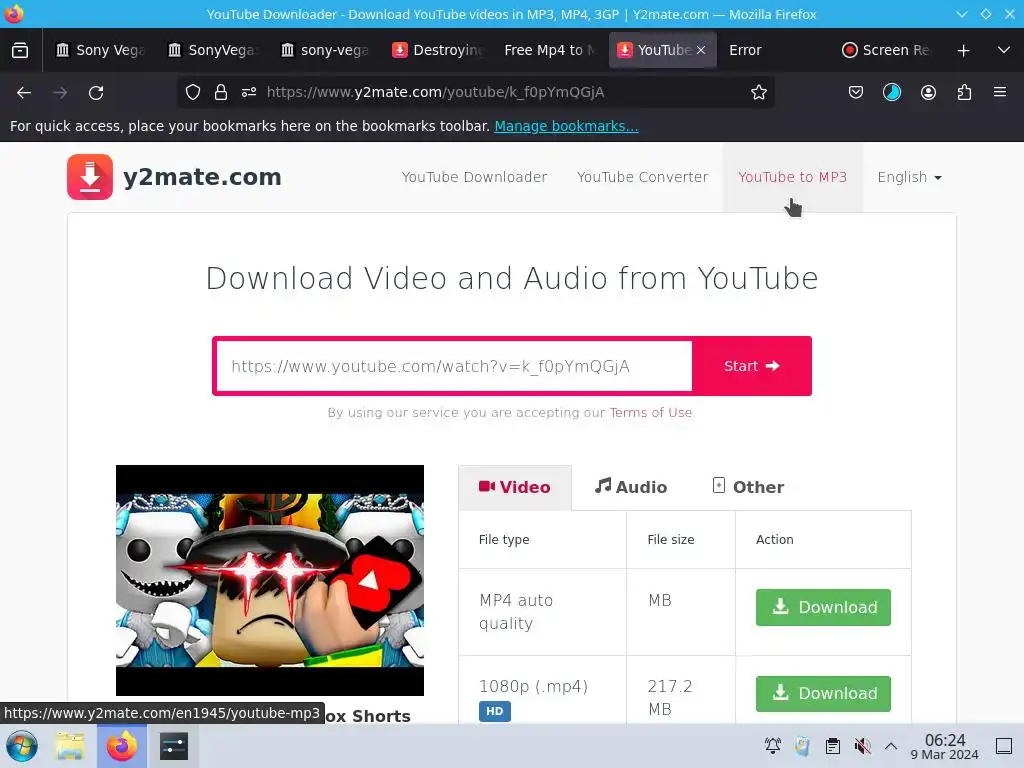Open the English language dropdown
Viewport: 1024px width, 768px height.
tap(909, 177)
